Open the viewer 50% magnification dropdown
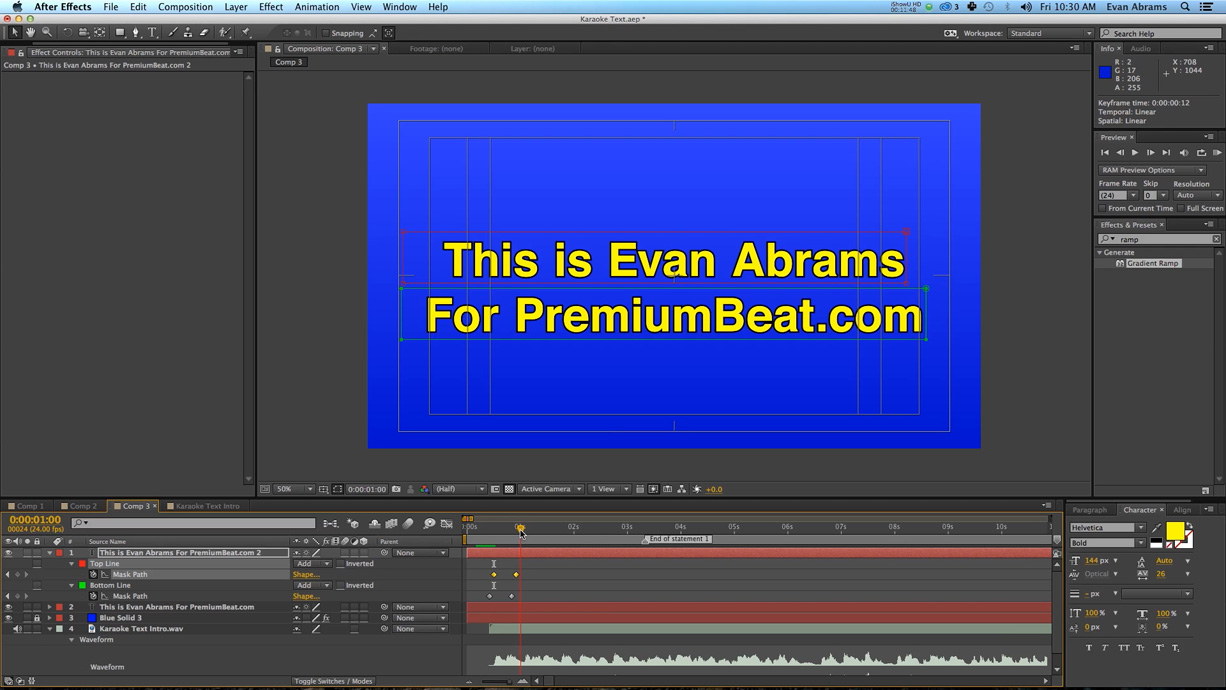This screenshot has height=690, width=1226. pyautogui.click(x=295, y=489)
